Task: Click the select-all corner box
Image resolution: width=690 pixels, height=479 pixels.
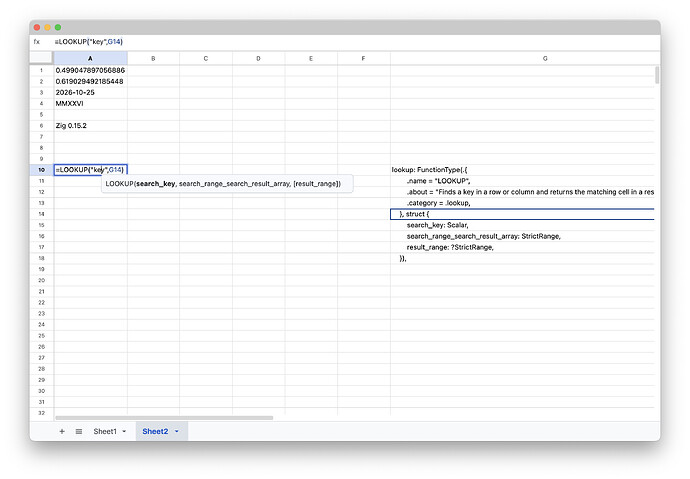Action: click(41, 58)
